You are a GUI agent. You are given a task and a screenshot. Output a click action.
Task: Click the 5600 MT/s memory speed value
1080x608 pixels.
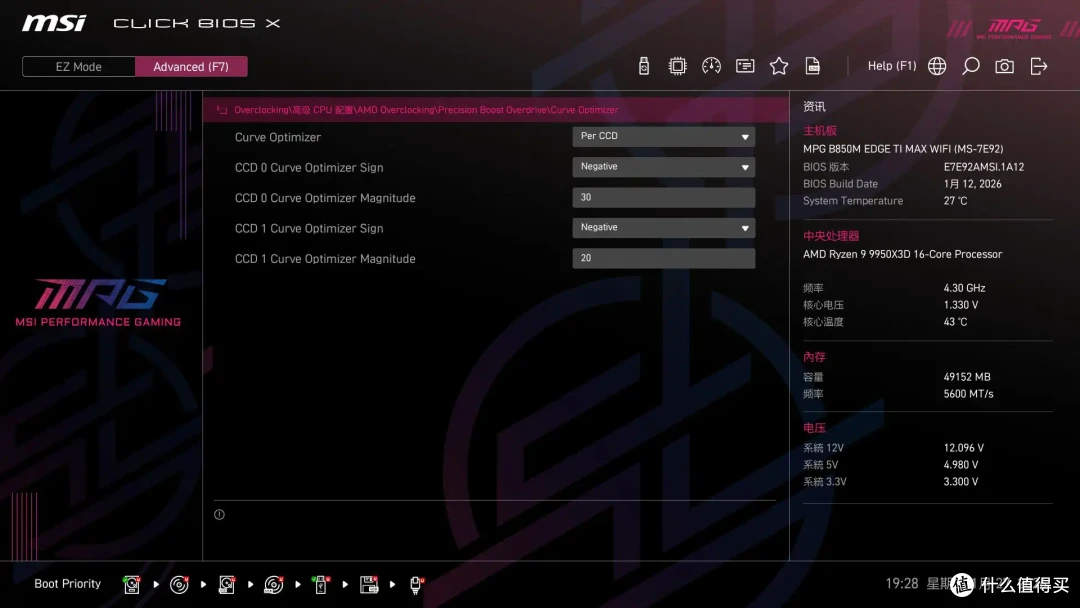pyautogui.click(x=968, y=394)
